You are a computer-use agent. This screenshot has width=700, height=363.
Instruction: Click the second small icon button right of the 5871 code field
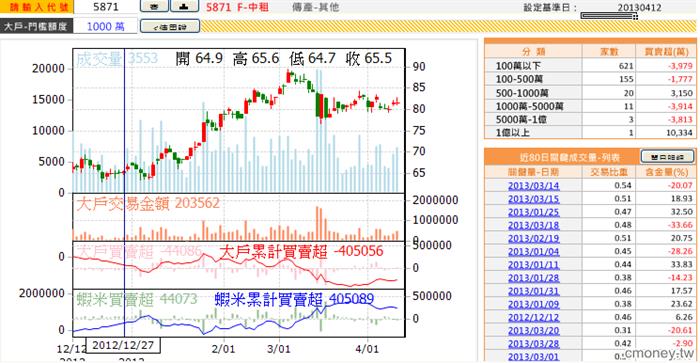185,6
